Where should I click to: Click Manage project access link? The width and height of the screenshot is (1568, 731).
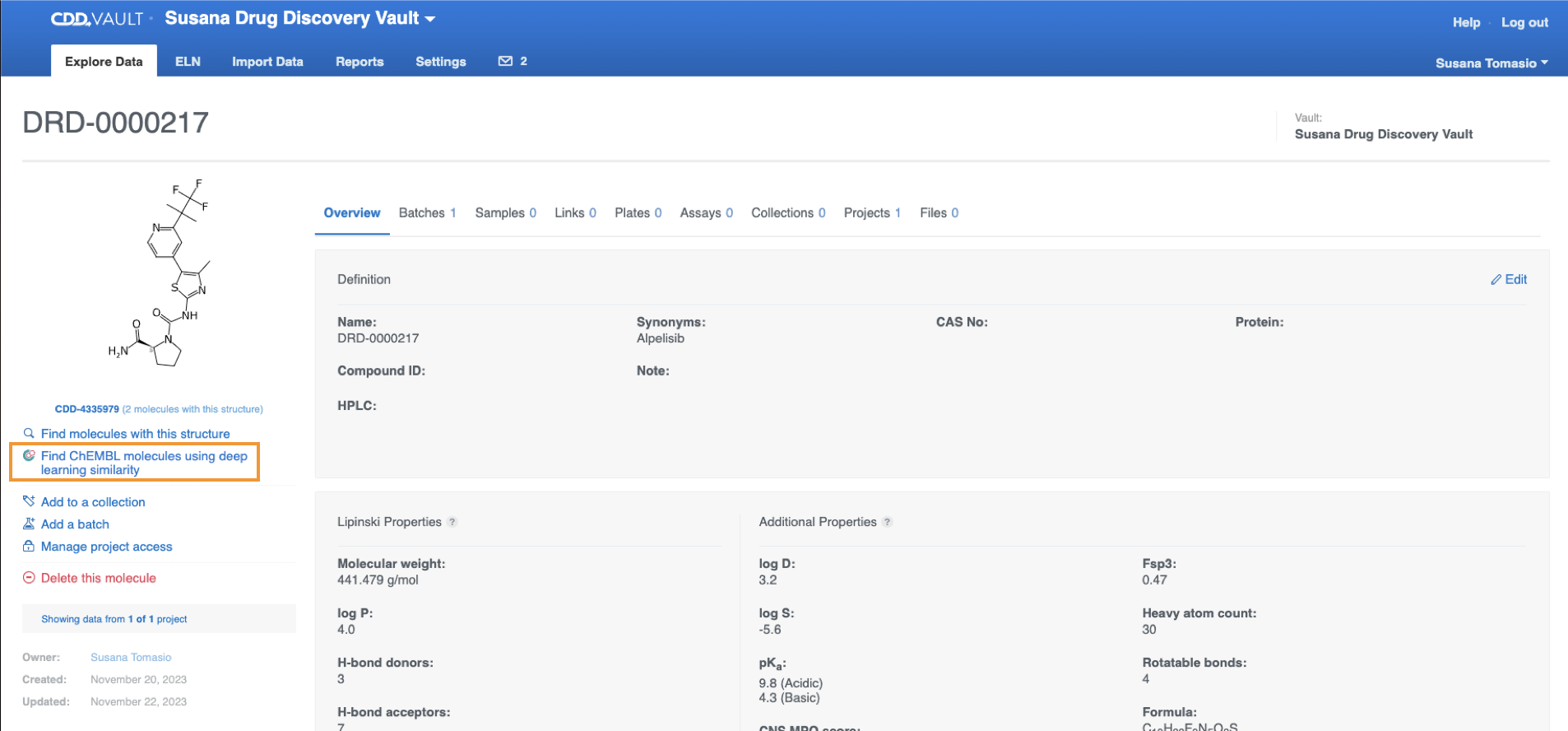107,546
